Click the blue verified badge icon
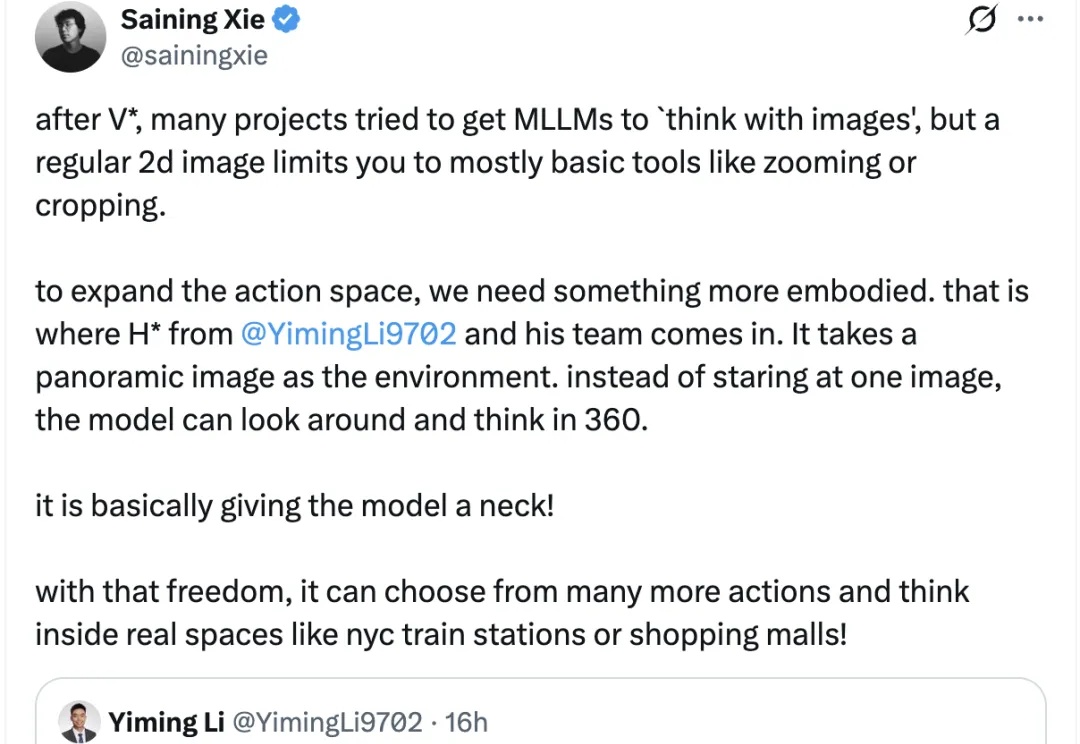This screenshot has width=1080, height=744. coord(289,19)
